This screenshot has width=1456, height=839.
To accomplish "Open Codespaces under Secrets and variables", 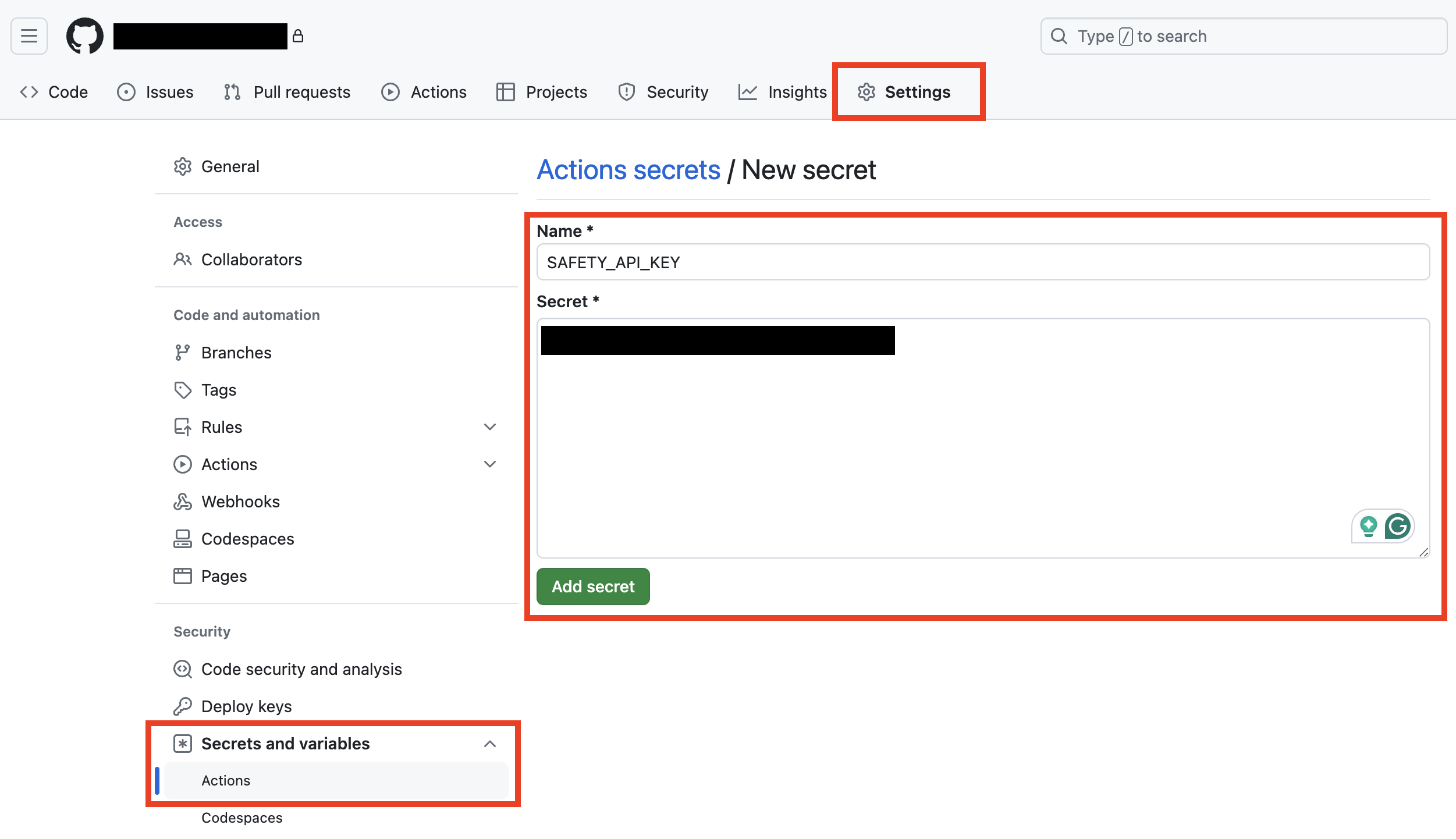I will click(242, 817).
